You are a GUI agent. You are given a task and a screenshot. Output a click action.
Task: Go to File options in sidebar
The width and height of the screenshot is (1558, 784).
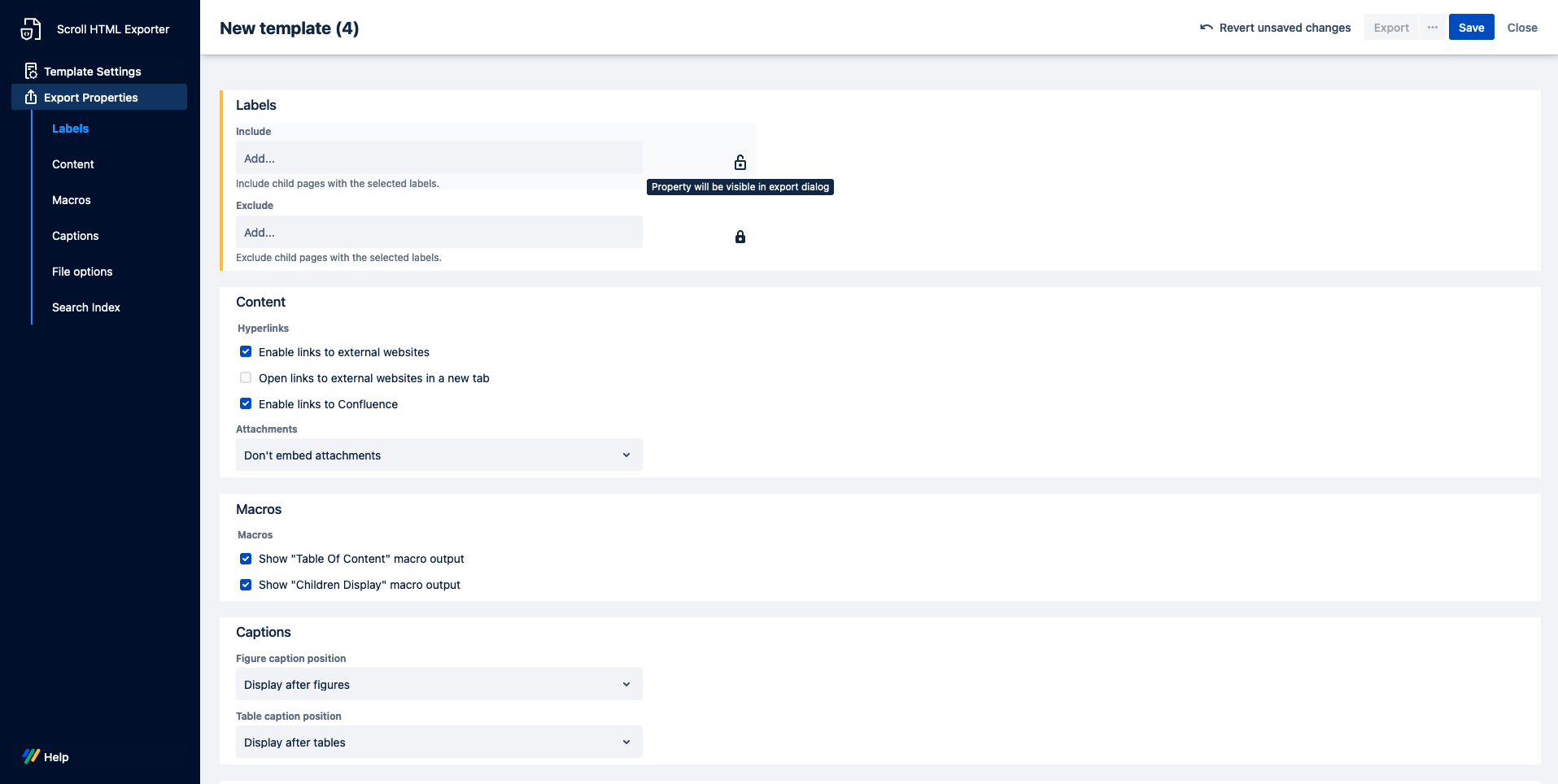(x=82, y=272)
